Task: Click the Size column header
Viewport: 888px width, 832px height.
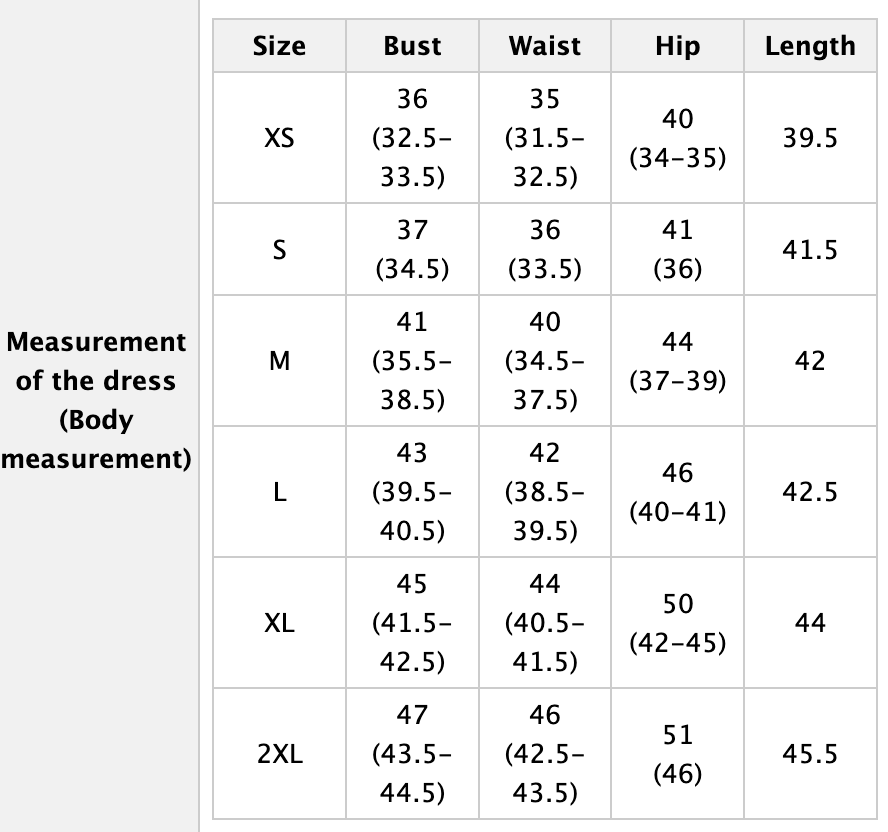Action: pos(279,46)
